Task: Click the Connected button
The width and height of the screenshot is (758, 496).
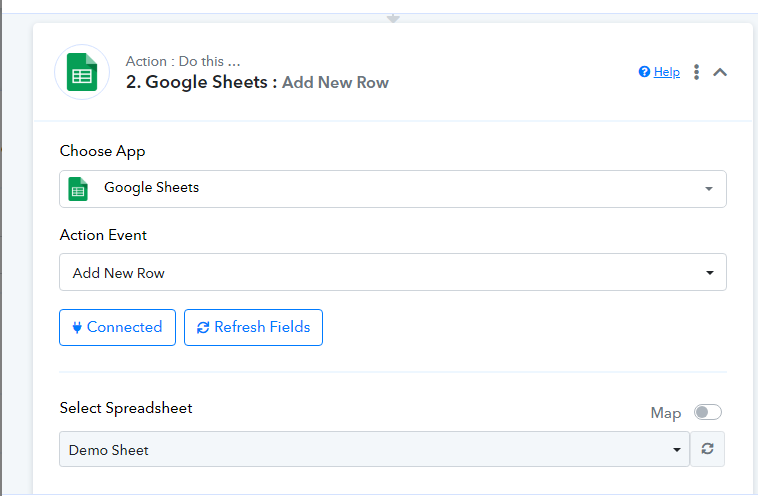Action: point(117,327)
